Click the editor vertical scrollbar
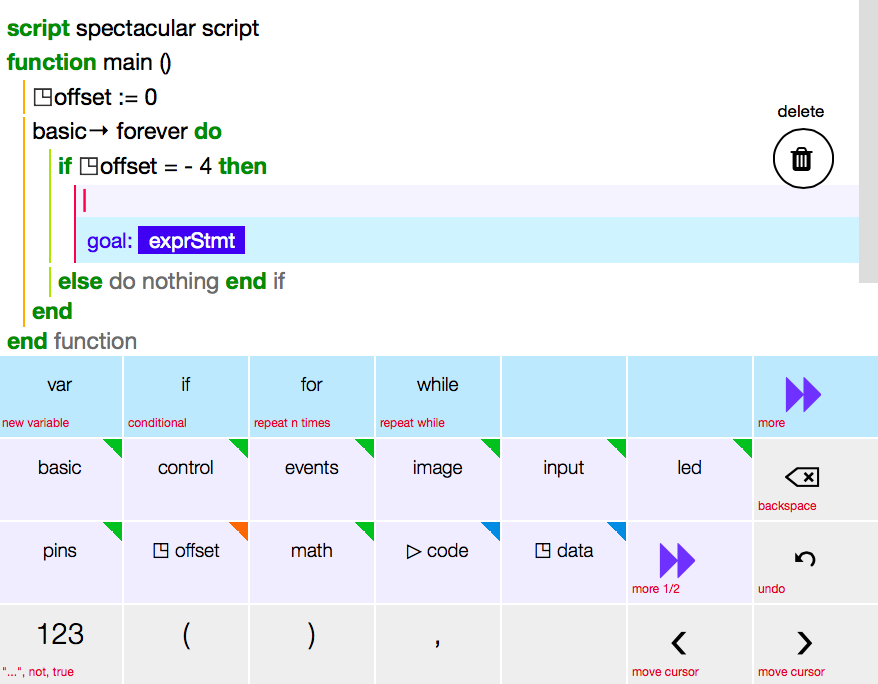878x684 pixels. click(x=868, y=140)
